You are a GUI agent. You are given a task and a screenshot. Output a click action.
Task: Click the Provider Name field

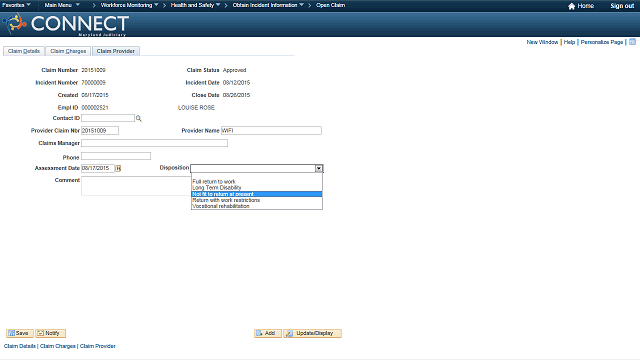click(271, 131)
